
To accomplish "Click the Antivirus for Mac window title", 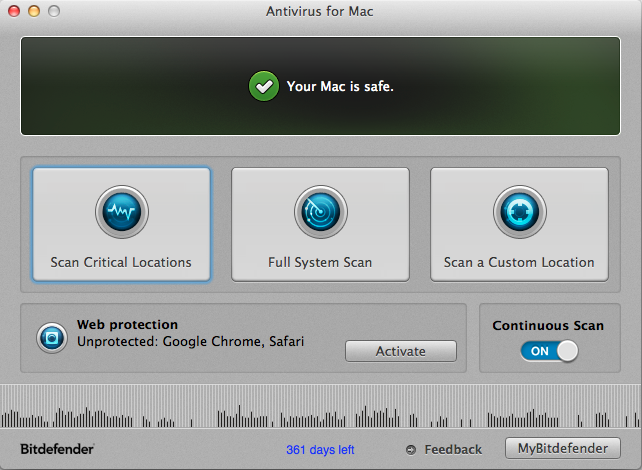I will [x=319, y=11].
